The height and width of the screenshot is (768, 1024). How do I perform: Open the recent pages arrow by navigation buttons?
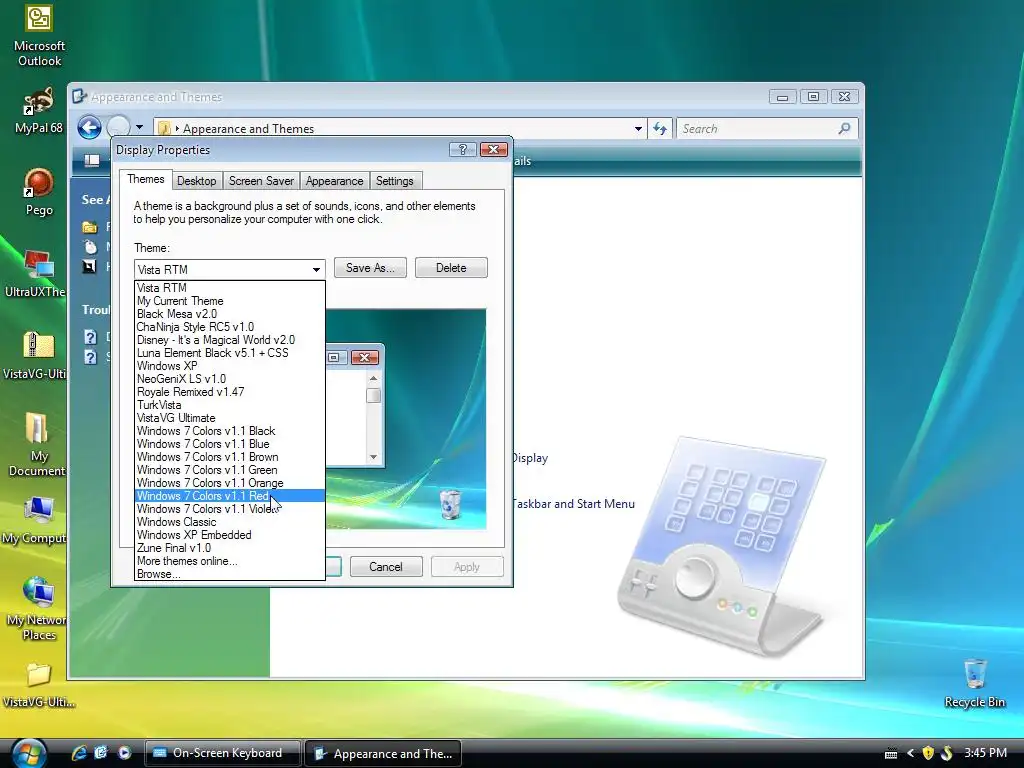(139, 127)
